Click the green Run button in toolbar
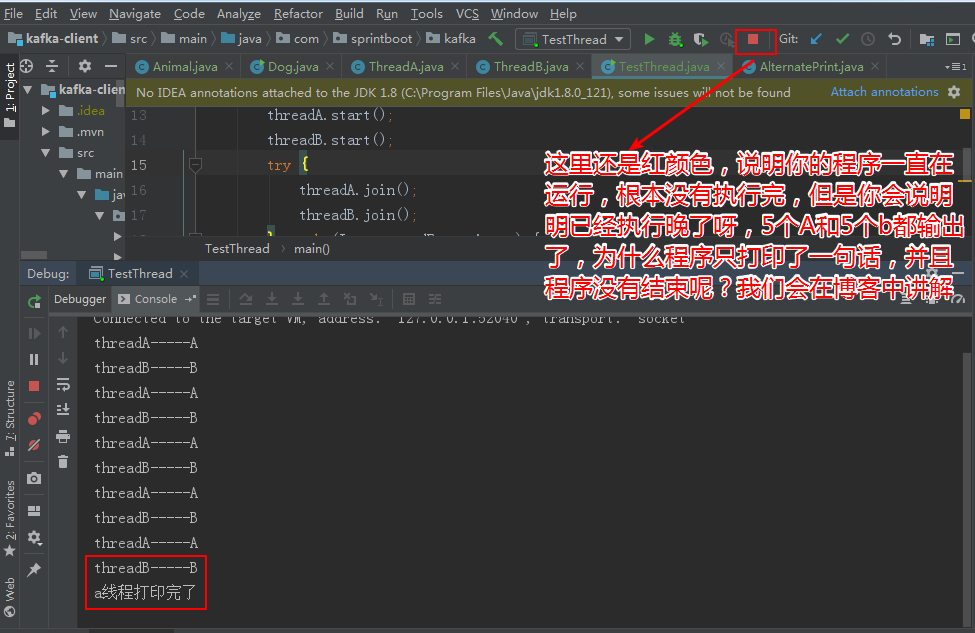The image size is (975, 633). pos(649,39)
